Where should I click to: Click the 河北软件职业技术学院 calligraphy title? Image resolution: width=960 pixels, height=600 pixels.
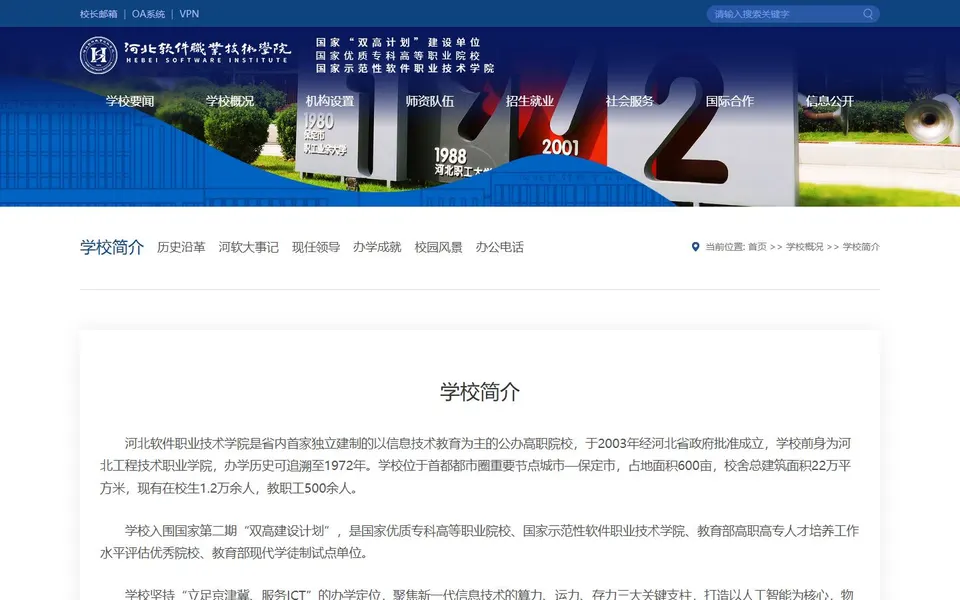pos(207,48)
